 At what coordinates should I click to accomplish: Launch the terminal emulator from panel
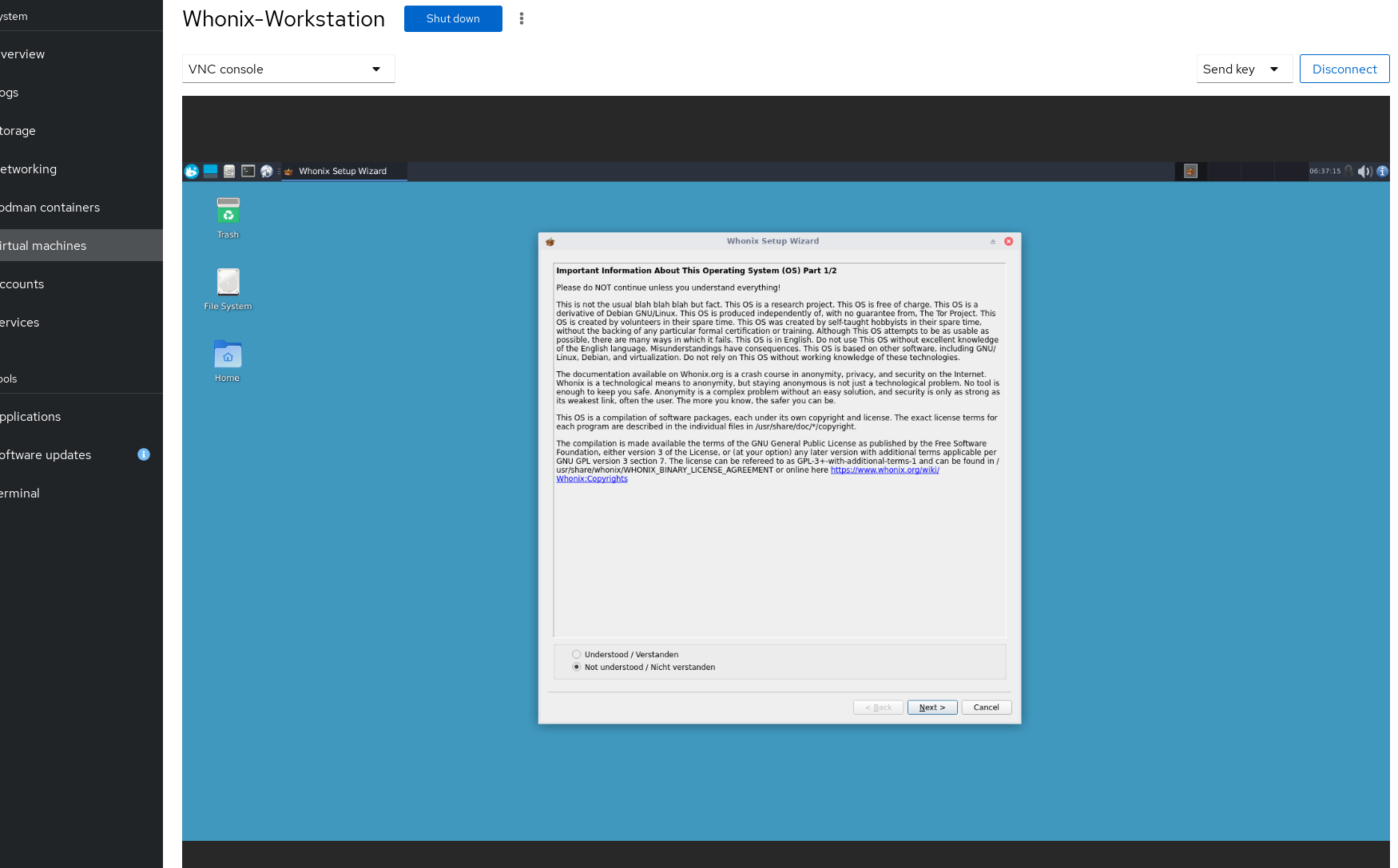(248, 171)
